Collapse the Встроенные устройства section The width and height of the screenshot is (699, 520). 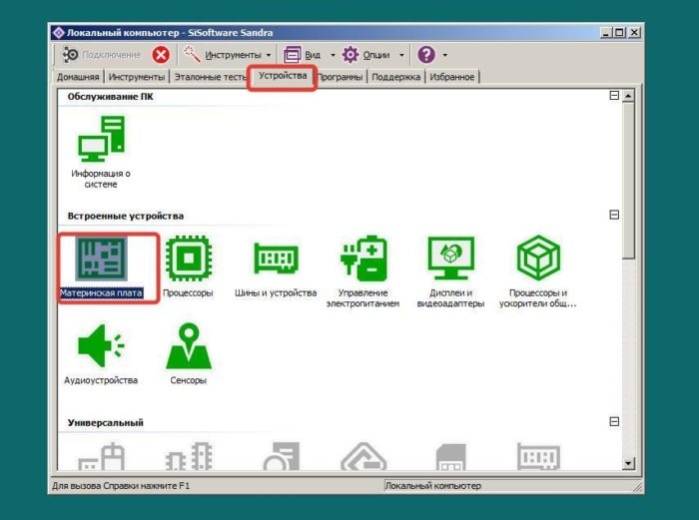point(614,215)
